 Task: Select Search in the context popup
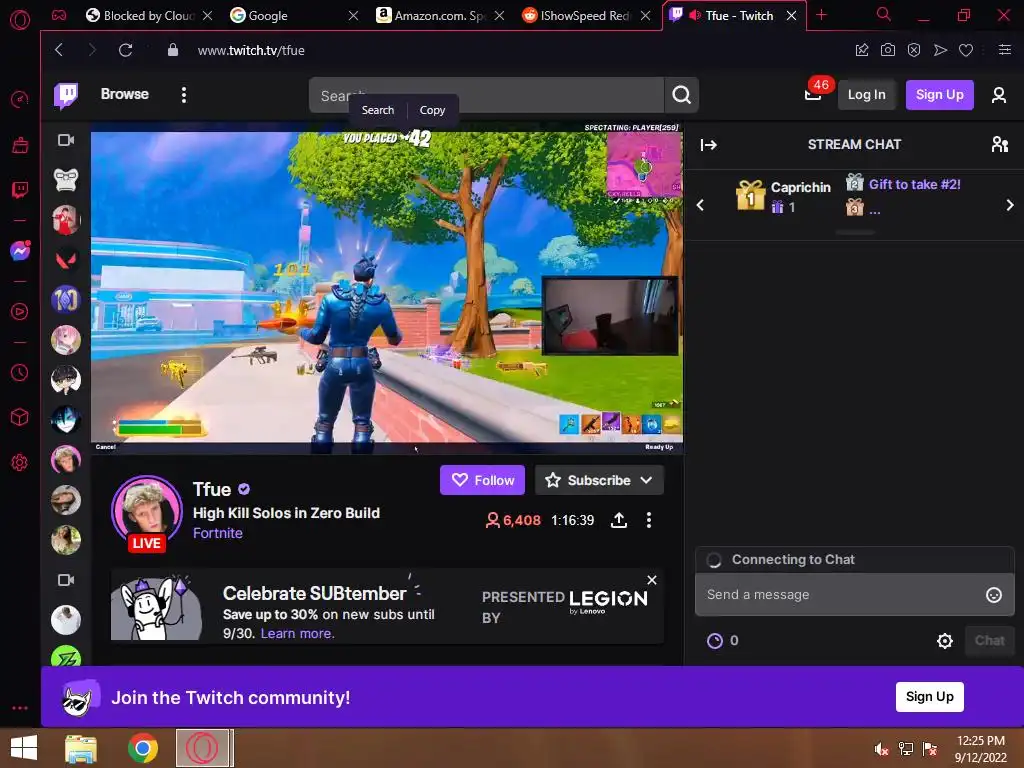pyautogui.click(x=378, y=110)
